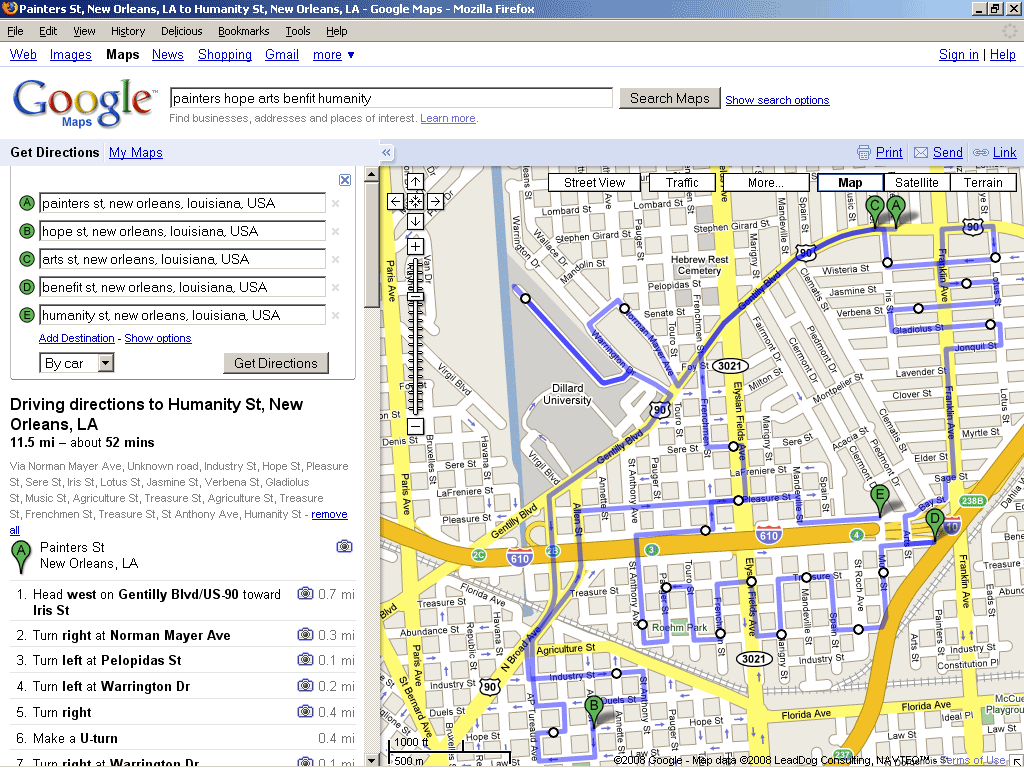Open camera icon for step 1 Gentilly Blvd
The image size is (1024, 768).
(305, 594)
